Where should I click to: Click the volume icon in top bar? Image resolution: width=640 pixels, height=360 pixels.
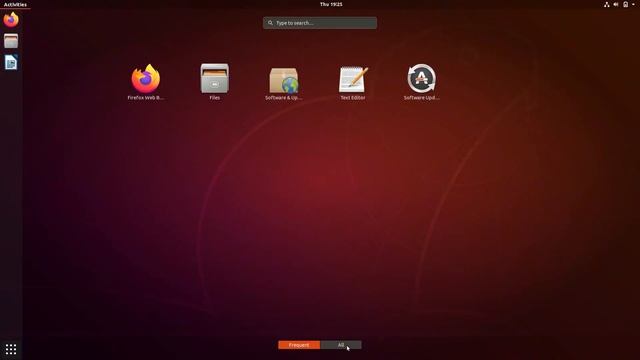coord(616,4)
